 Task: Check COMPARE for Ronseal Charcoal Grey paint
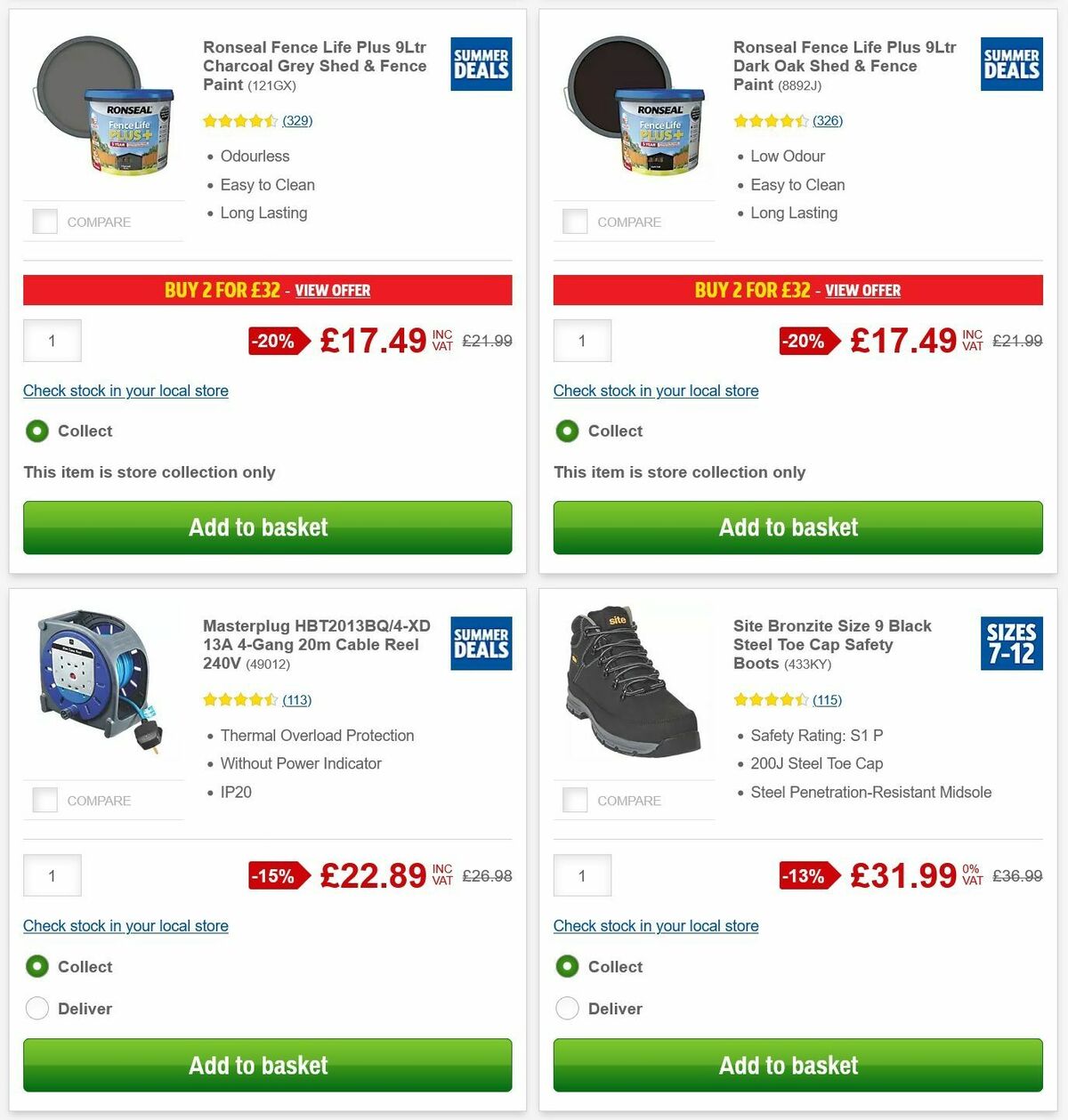tap(44, 222)
